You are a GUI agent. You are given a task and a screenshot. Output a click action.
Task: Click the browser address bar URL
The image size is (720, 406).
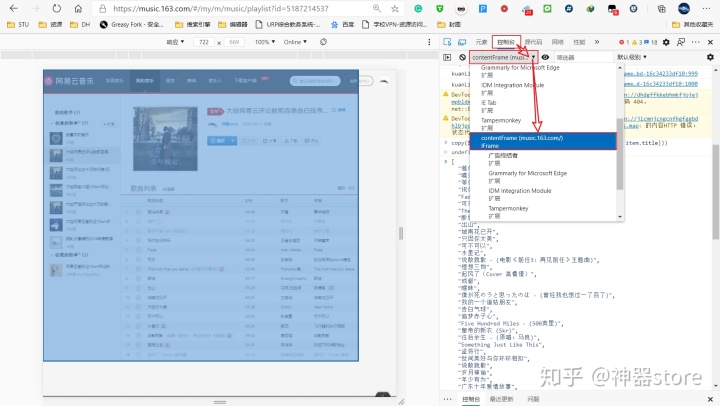pyautogui.click(x=221, y=9)
